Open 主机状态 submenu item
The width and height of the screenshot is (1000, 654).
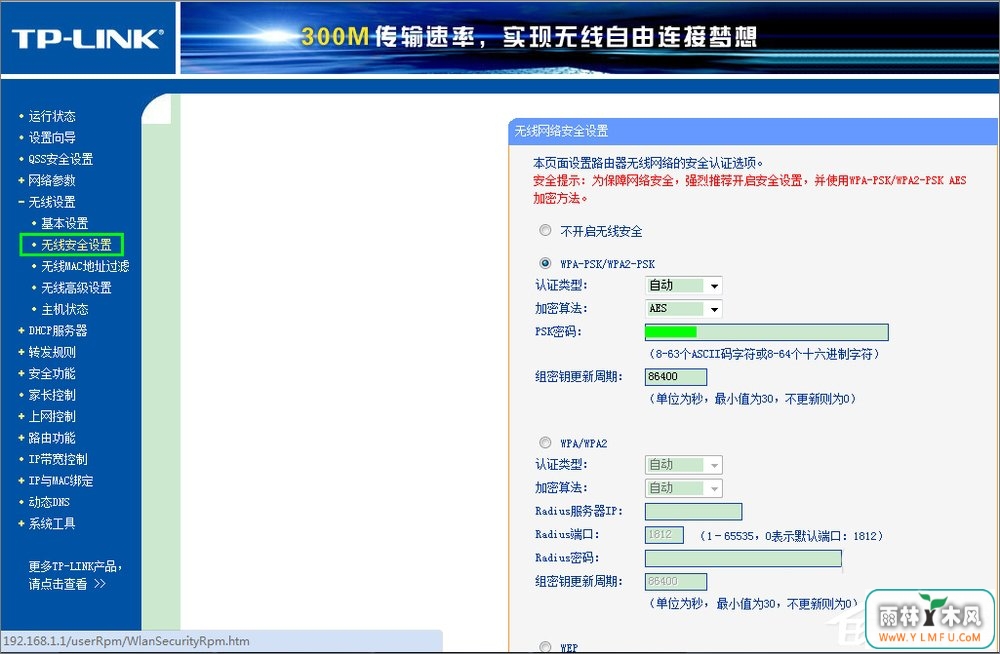[64, 309]
